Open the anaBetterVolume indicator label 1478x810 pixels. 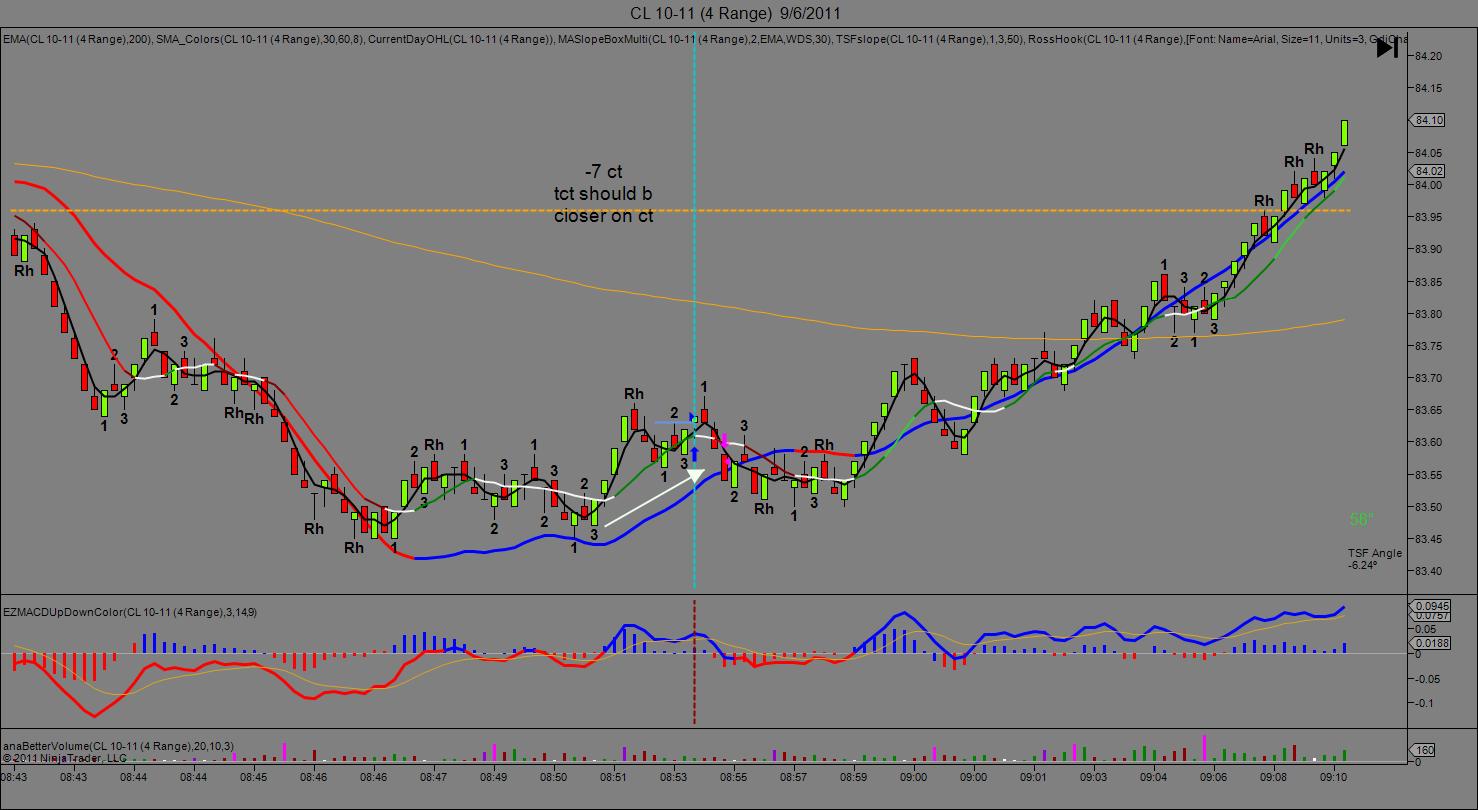[119, 745]
